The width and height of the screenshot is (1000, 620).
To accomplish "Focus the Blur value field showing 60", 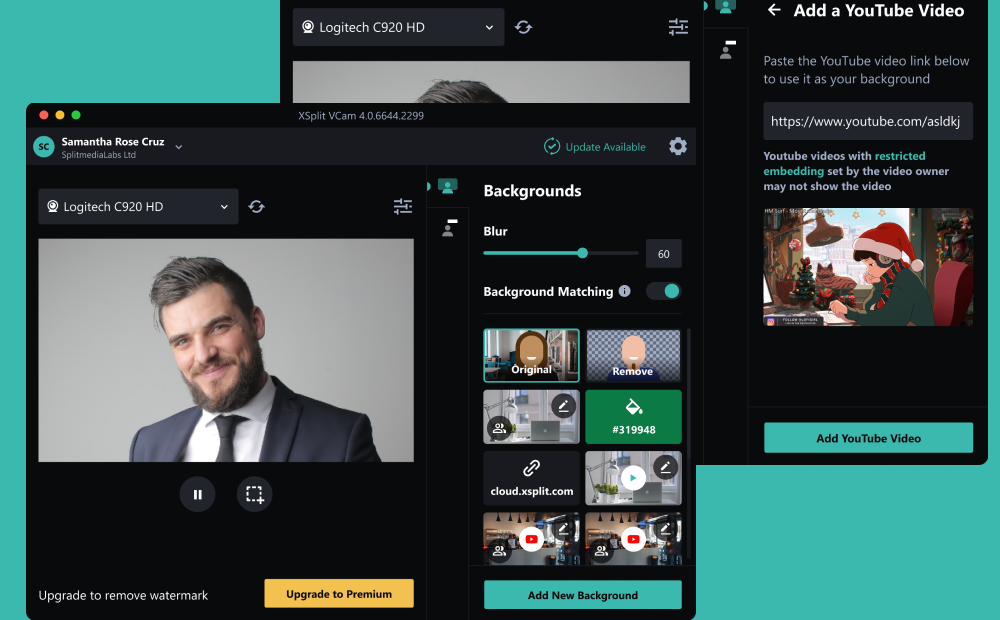I will tap(663, 254).
